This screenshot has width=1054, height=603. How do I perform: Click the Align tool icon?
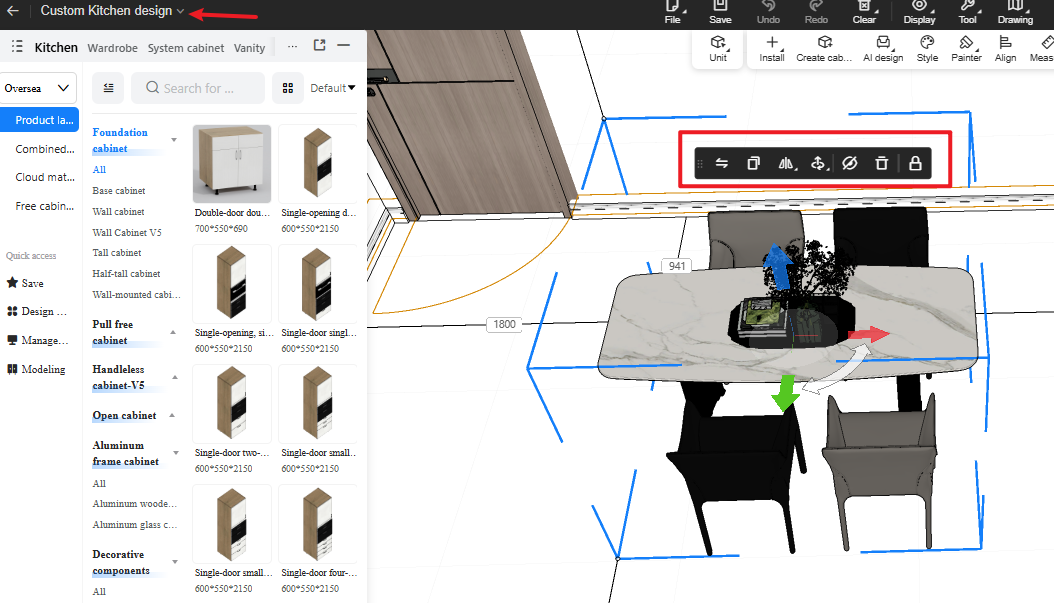(1005, 49)
